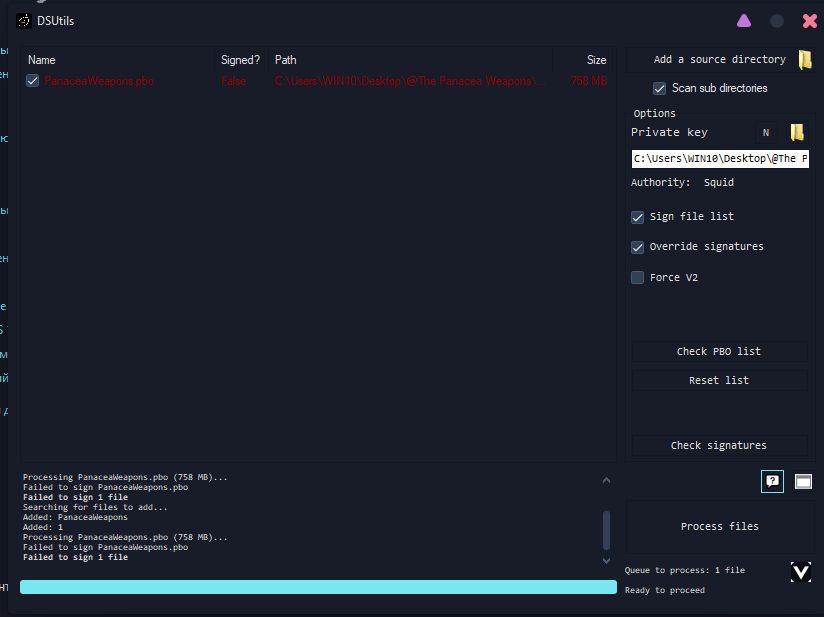824x617 pixels.
Task: Click the window icon next to help
Action: 803,481
